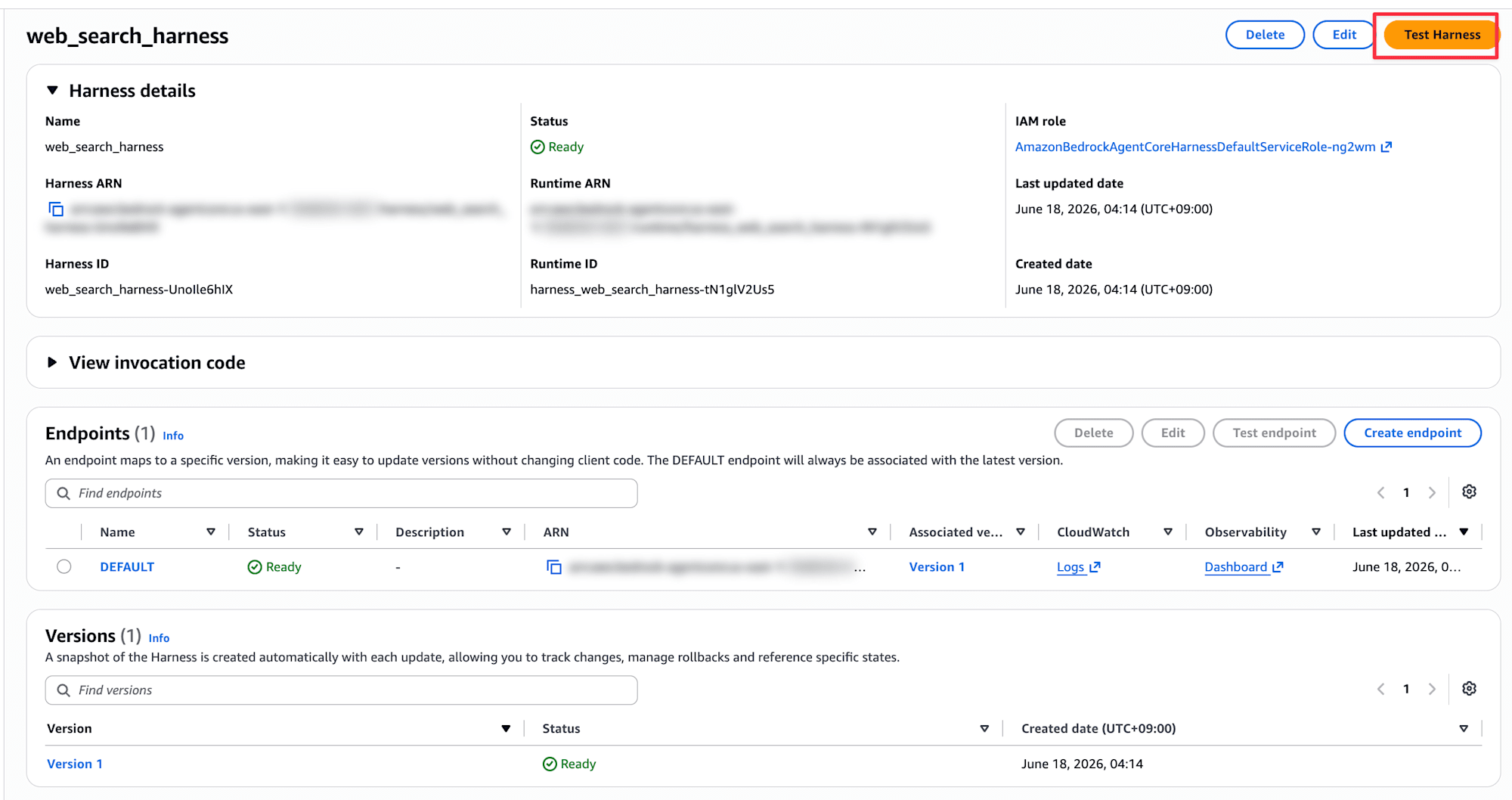The width and height of the screenshot is (1512, 800).
Task: Focus the Find endpoints search field
Action: 341,493
